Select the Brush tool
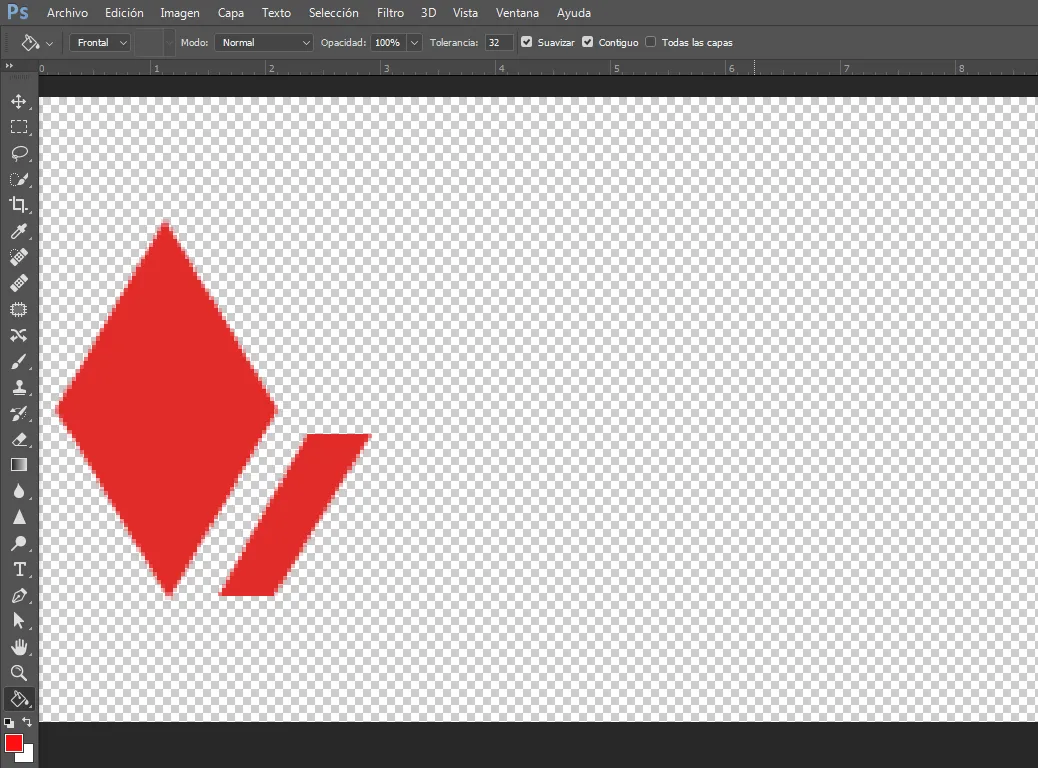 (x=19, y=361)
